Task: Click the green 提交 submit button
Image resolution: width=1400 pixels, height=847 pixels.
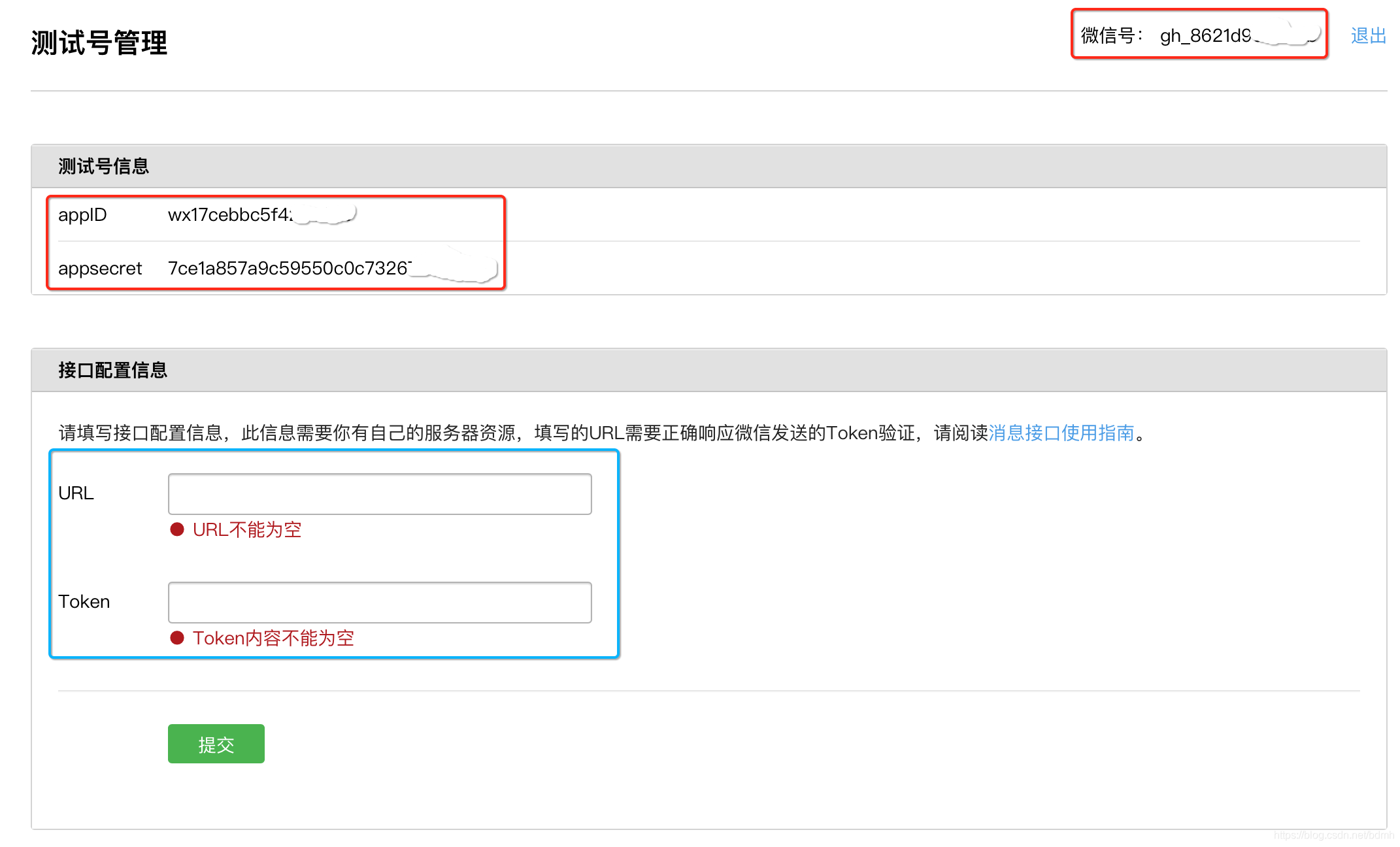Action: click(x=216, y=744)
